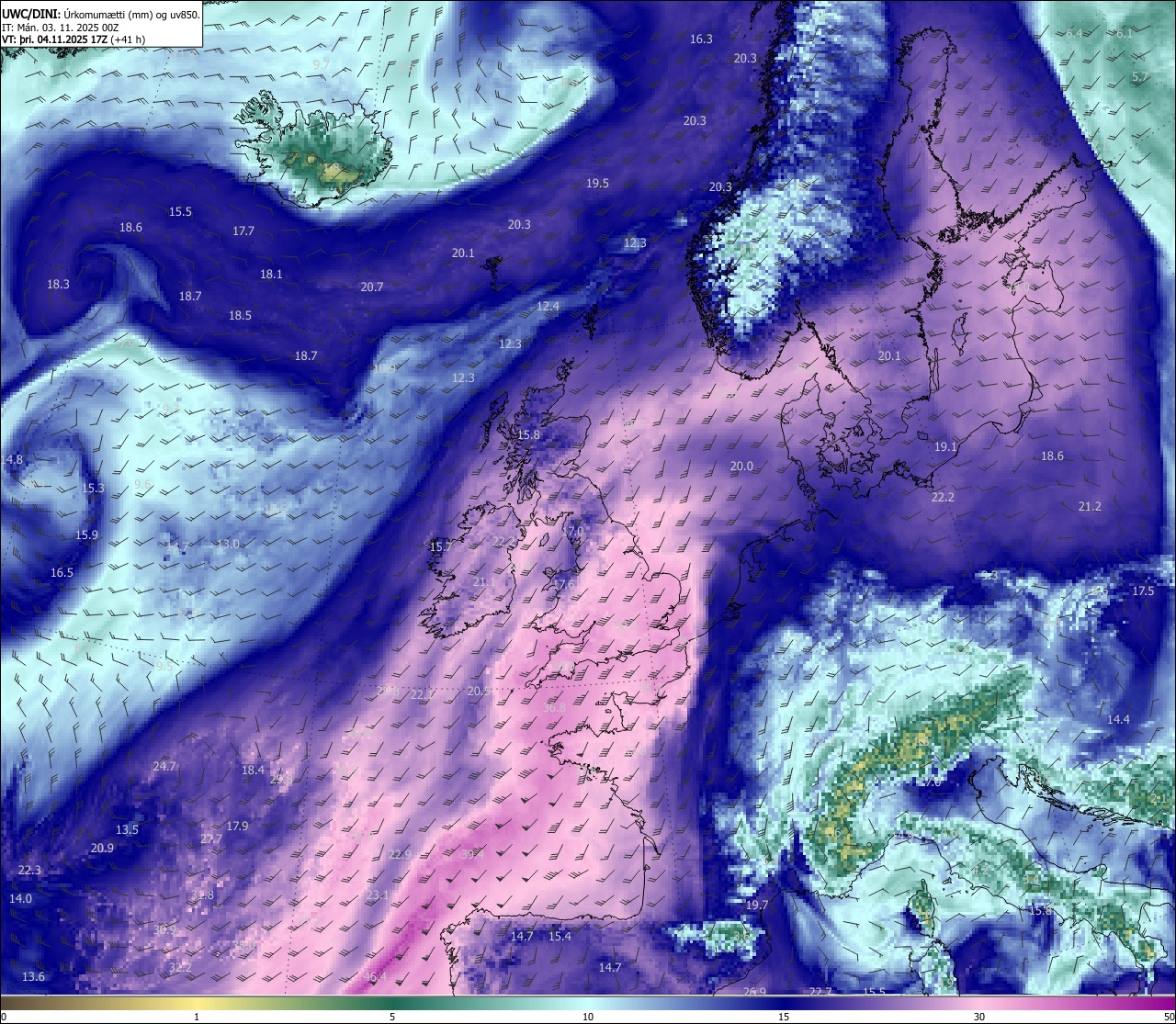Image resolution: width=1176 pixels, height=1024 pixels.
Task: Click the 16.3 value label
Action: coord(701,39)
